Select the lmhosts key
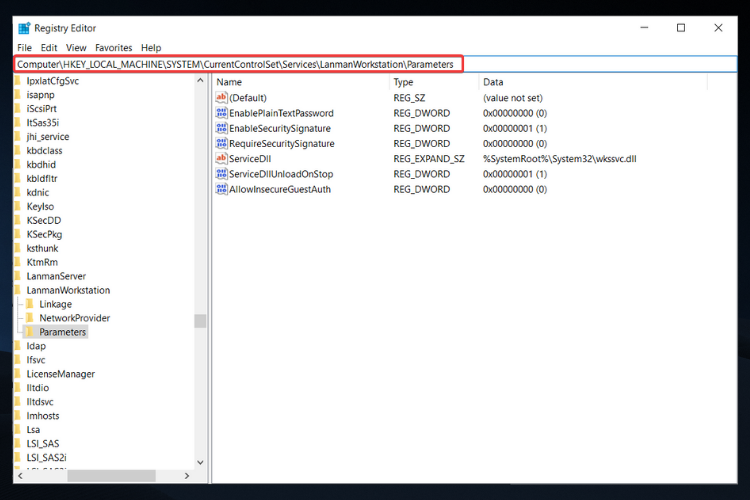The width and height of the screenshot is (750, 500). point(43,416)
